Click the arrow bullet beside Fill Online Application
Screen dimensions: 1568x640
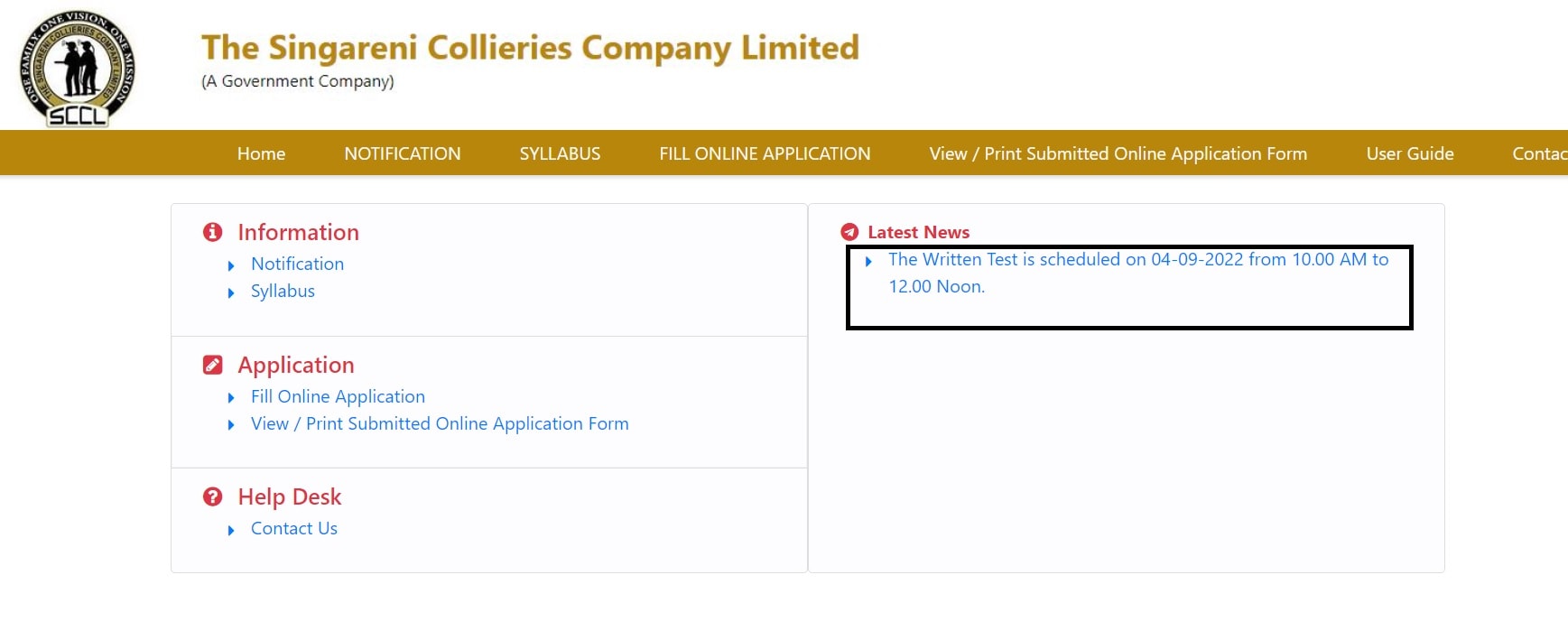coord(231,398)
